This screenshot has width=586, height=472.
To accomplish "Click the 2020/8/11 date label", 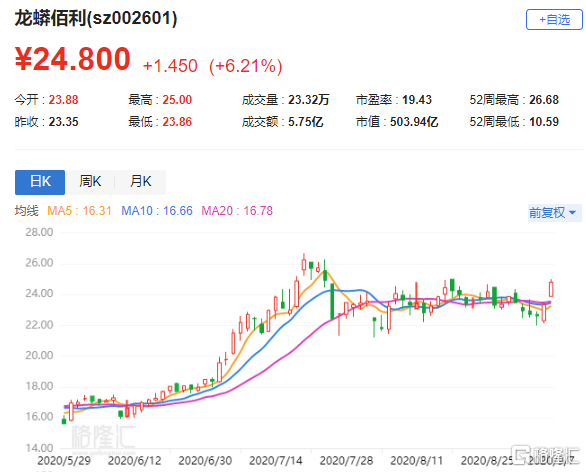I will tap(417, 460).
